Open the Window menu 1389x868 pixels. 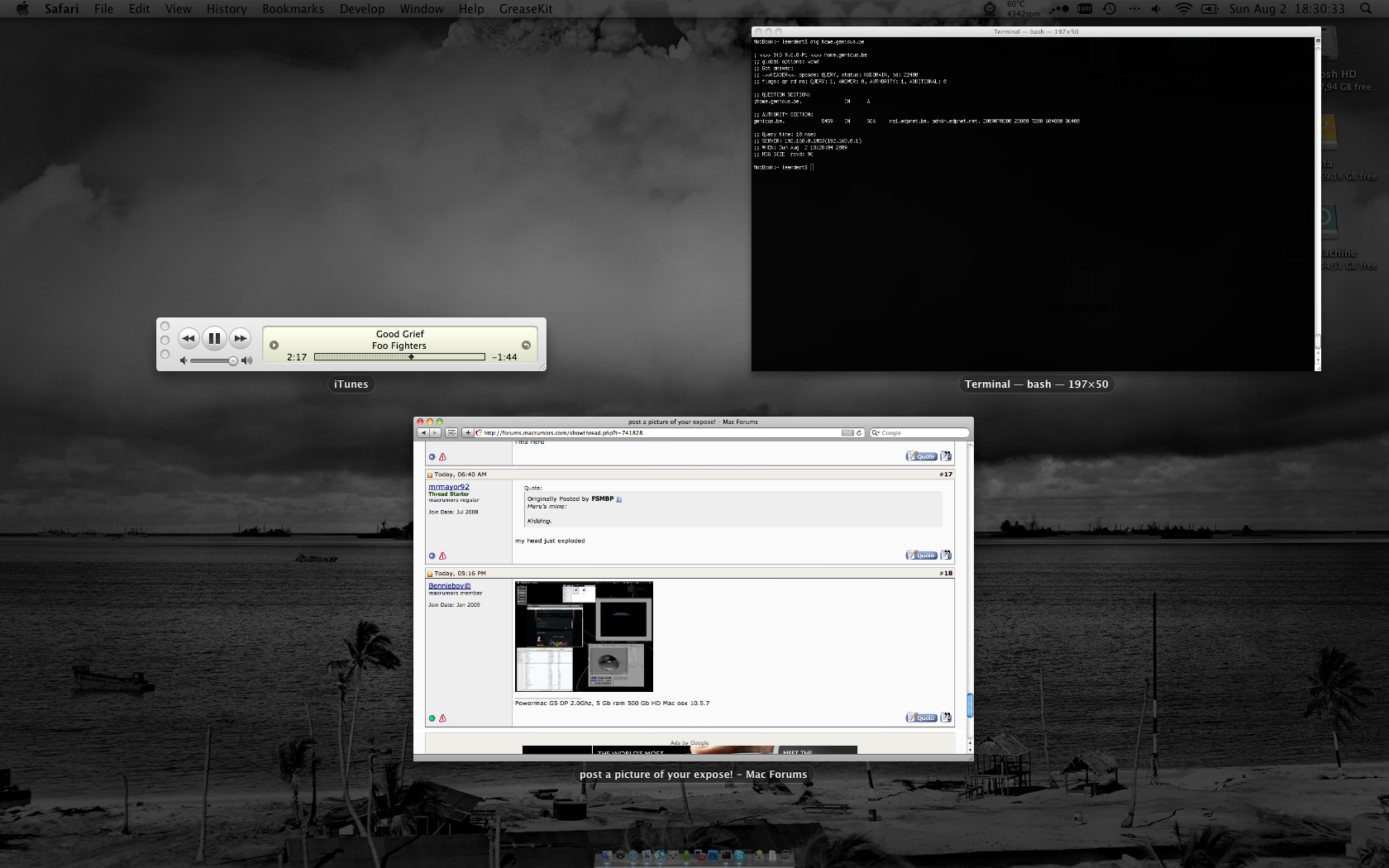pos(422,8)
